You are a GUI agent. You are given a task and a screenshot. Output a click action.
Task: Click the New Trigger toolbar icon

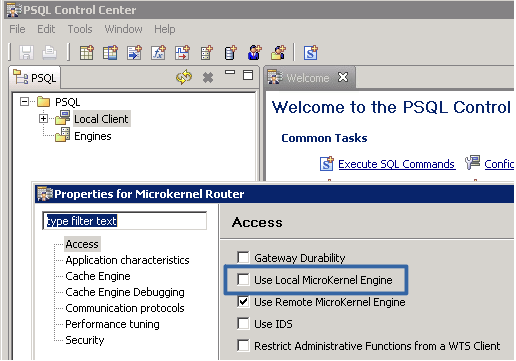click(x=182, y=53)
